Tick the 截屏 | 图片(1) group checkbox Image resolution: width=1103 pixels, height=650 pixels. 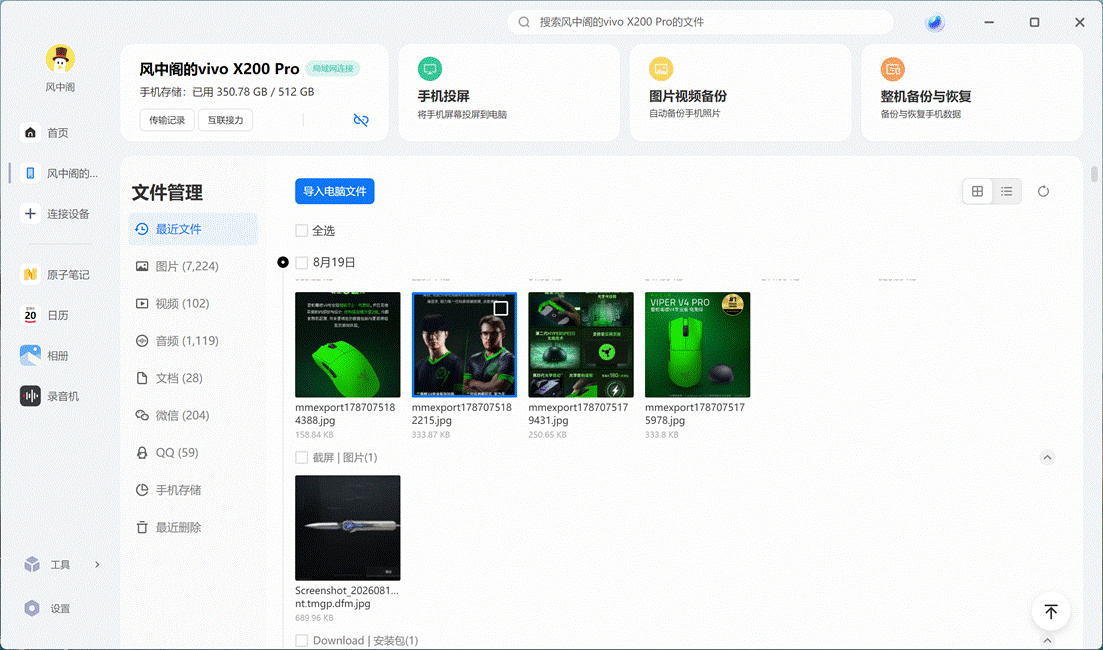tap(302, 457)
